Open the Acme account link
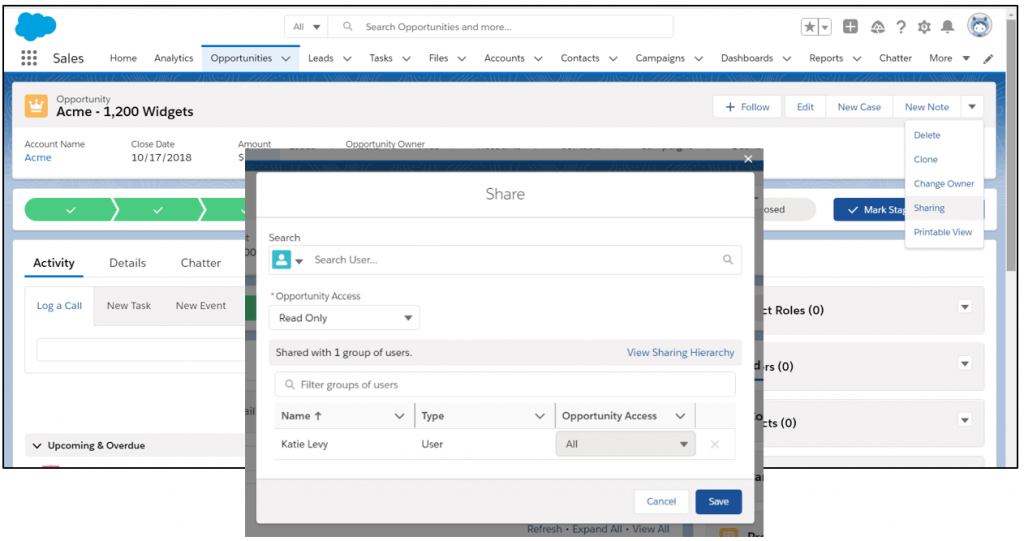This screenshot has width=1024, height=541. point(38,157)
